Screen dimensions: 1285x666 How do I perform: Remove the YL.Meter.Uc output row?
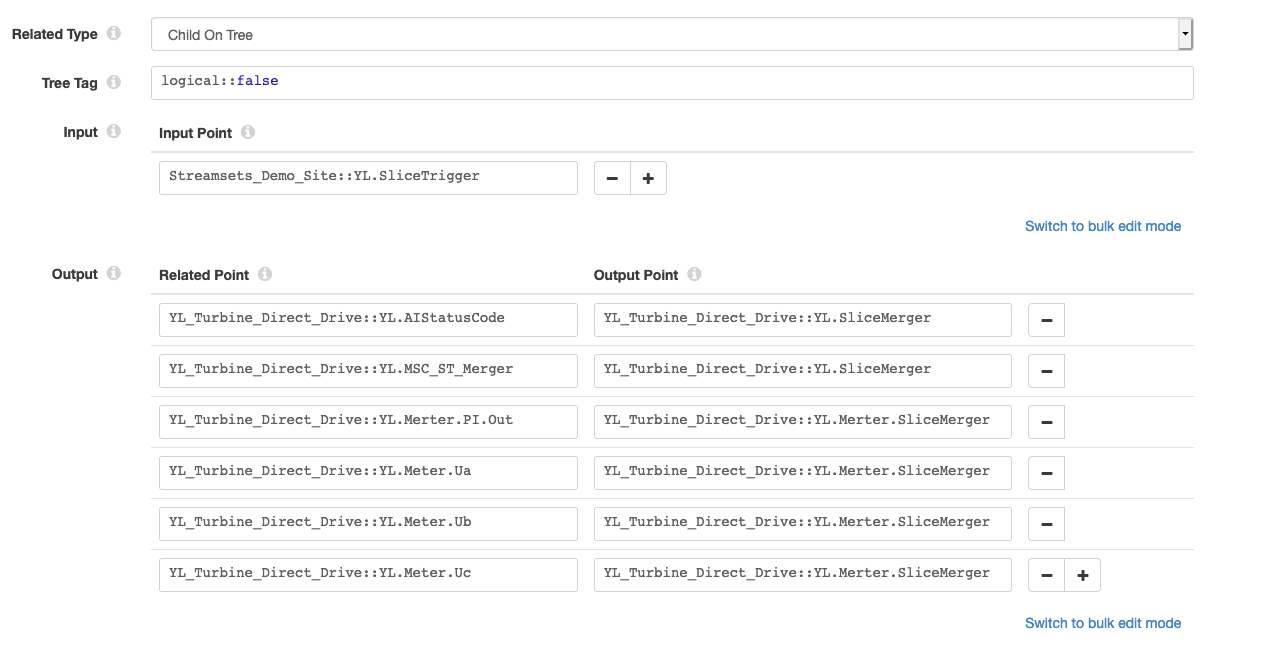(1045, 574)
